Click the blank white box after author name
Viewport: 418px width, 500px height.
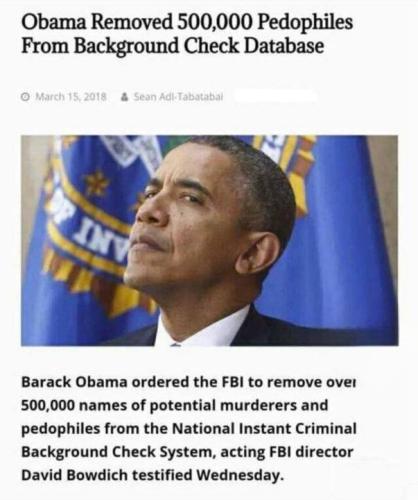click(275, 96)
